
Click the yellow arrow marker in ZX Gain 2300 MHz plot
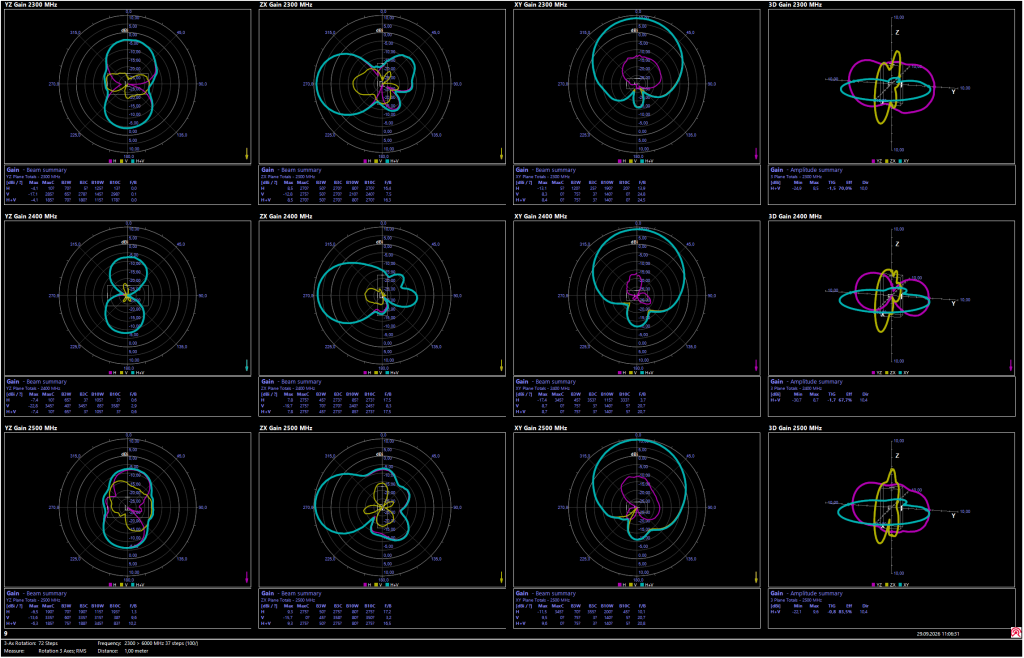[501, 153]
